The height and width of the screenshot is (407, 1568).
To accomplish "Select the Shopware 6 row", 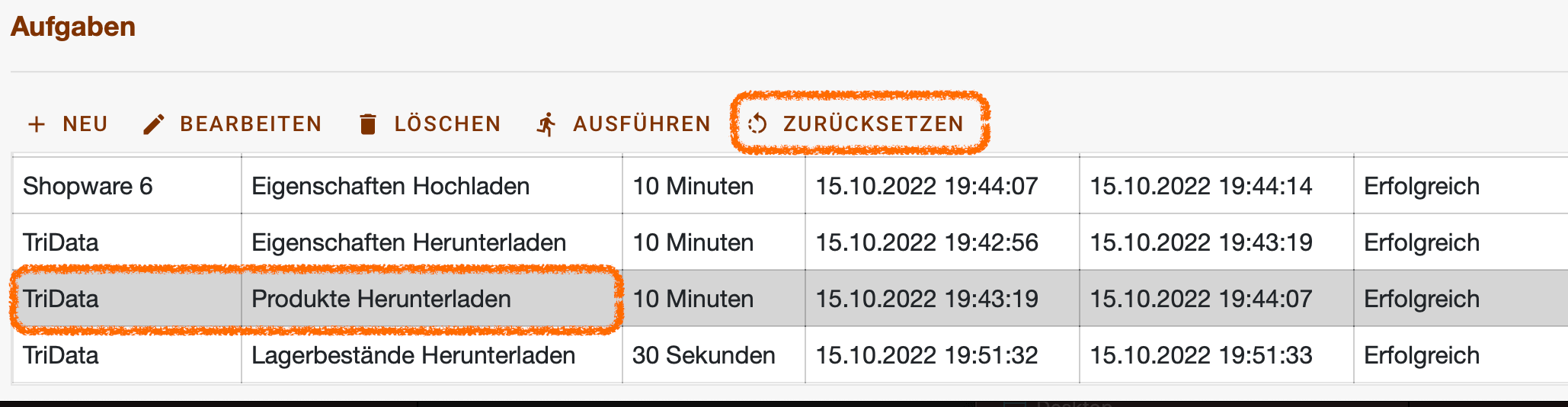I will point(790,186).
